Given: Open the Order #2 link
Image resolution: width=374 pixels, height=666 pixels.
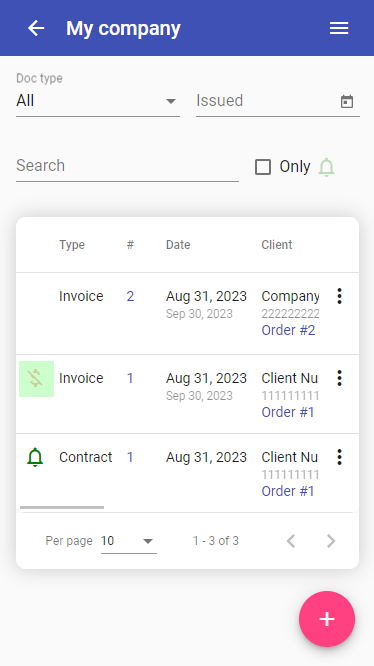Looking at the screenshot, I should [288, 330].
